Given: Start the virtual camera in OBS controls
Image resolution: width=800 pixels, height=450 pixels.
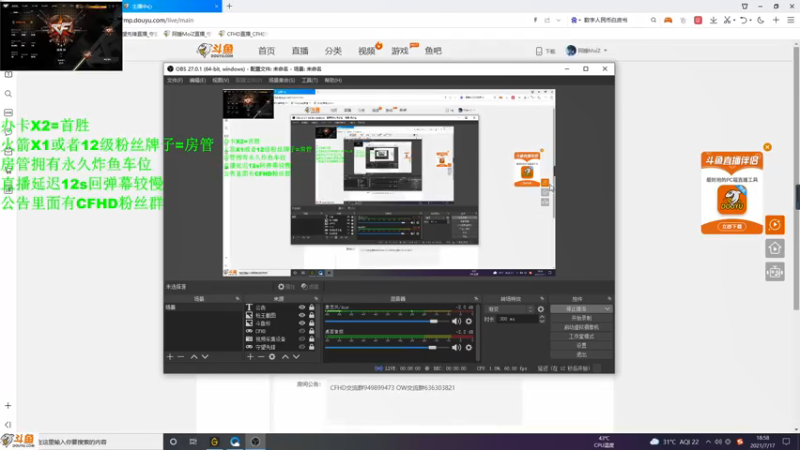Looking at the screenshot, I should coord(581,327).
